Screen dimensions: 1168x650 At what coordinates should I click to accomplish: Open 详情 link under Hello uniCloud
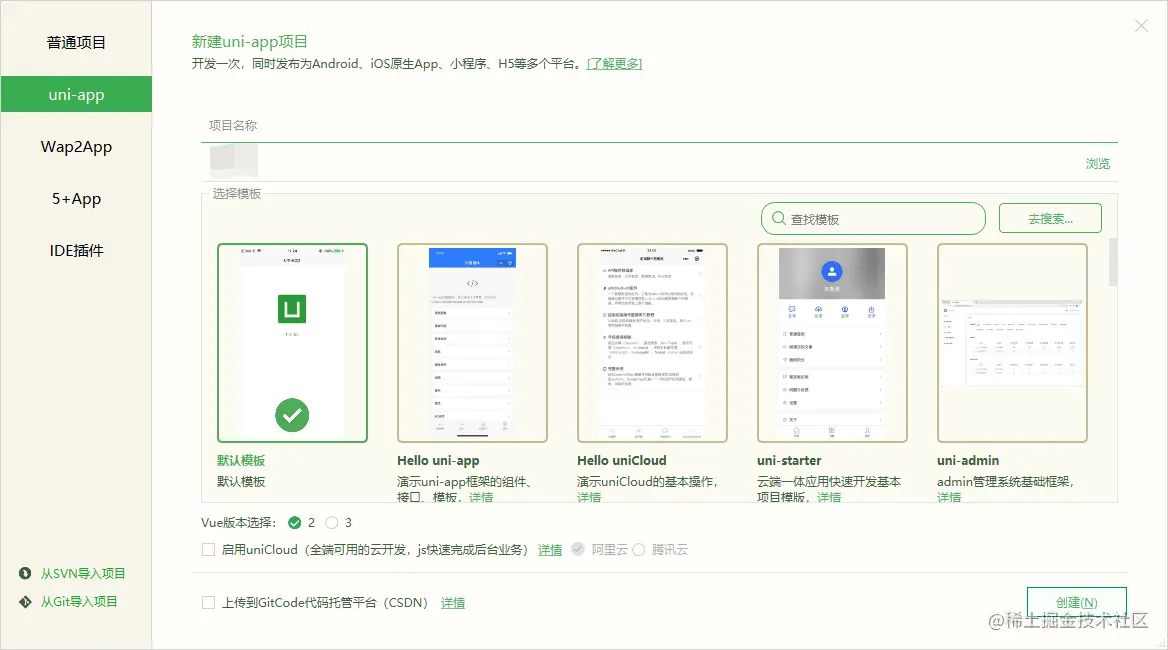coord(589,497)
